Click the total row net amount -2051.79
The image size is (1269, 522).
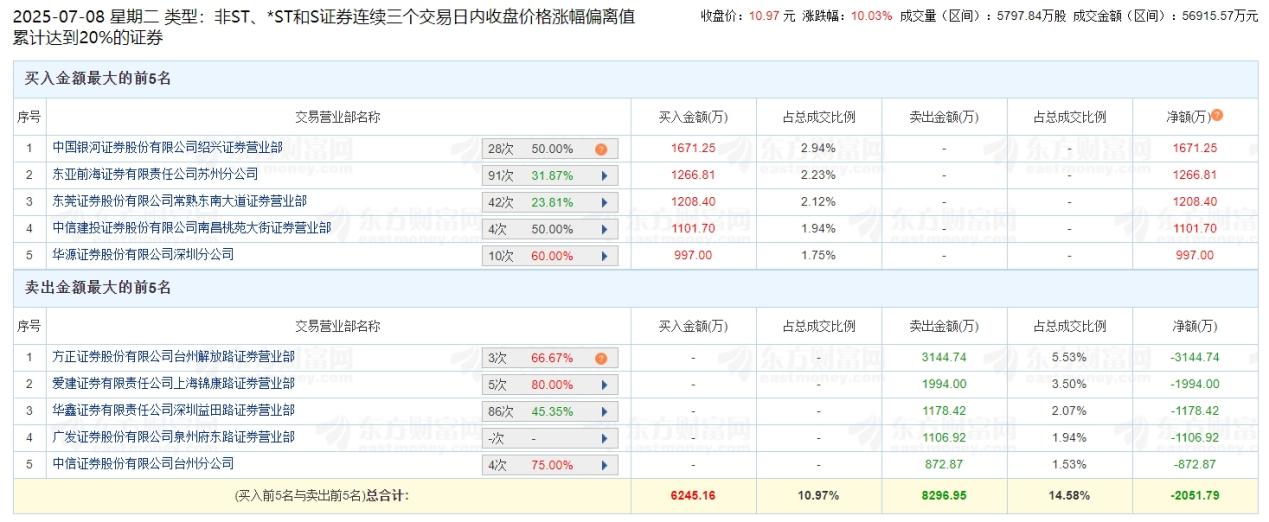coord(1194,495)
